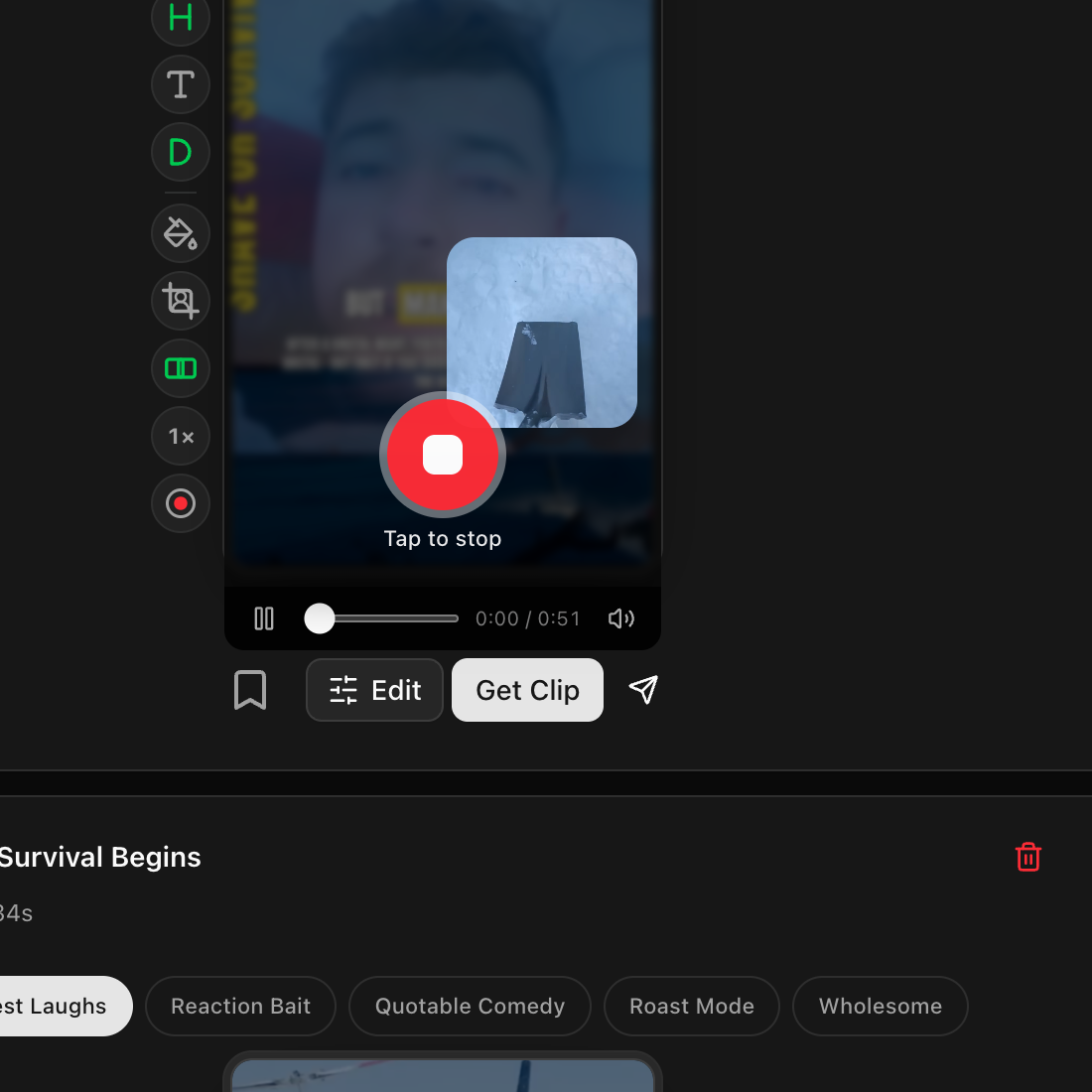
Task: Click the Tap to stop label
Action: pos(442,538)
